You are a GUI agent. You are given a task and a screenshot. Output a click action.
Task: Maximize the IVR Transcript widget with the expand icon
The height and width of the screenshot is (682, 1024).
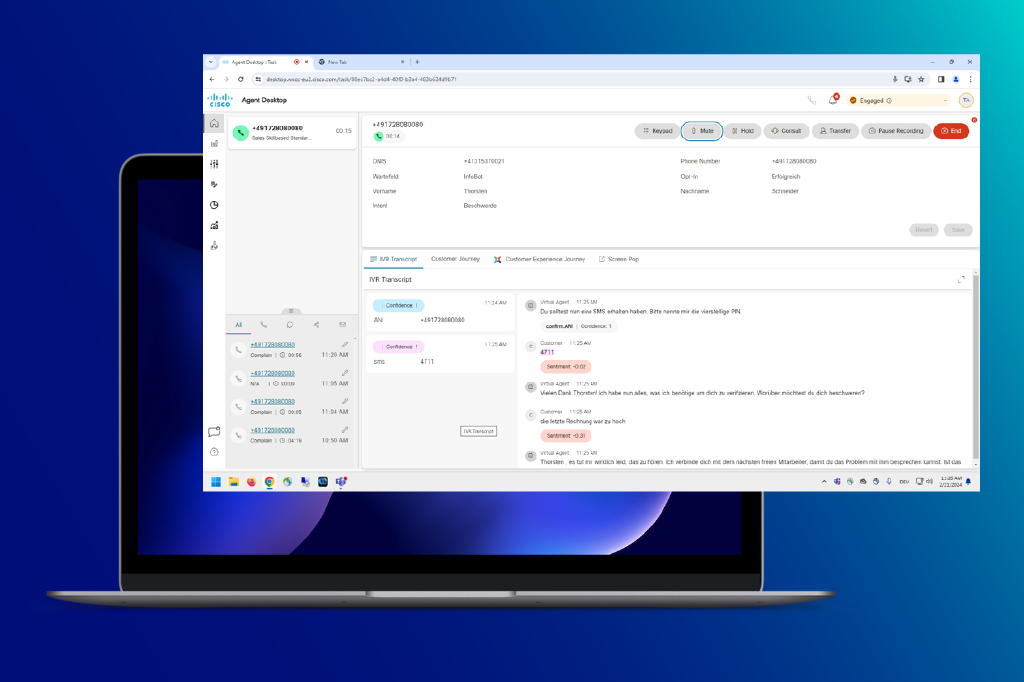pos(961,280)
